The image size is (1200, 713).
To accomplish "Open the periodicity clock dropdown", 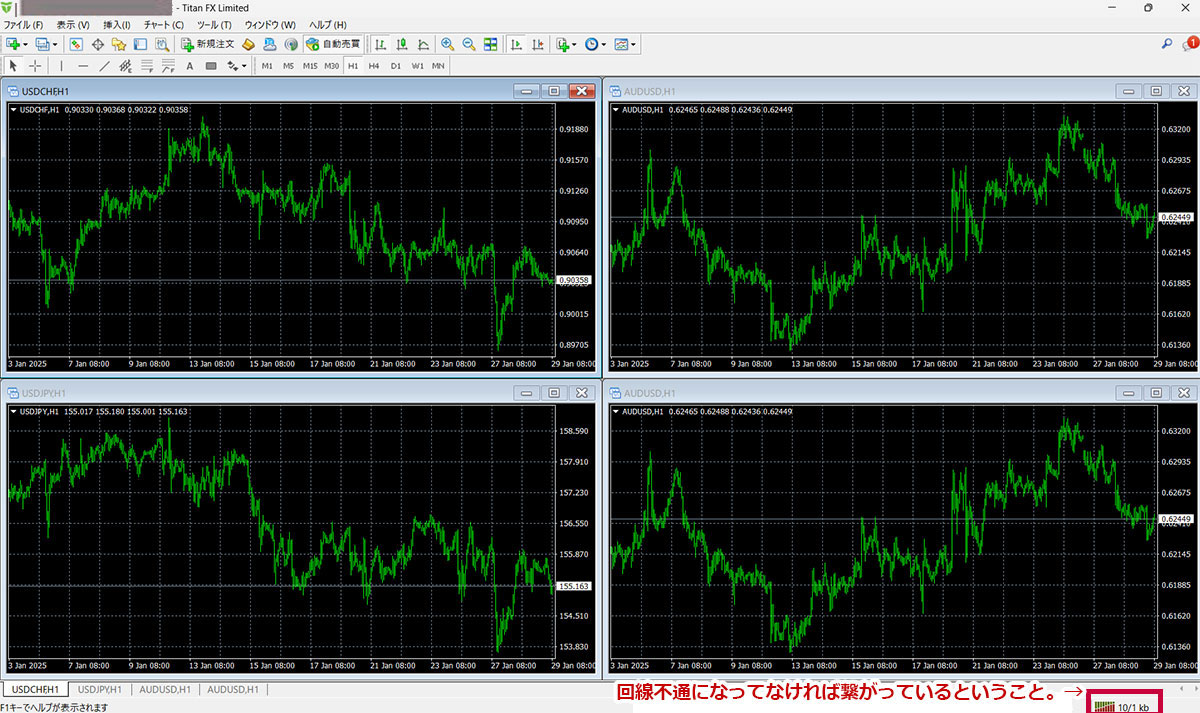I will coord(604,44).
